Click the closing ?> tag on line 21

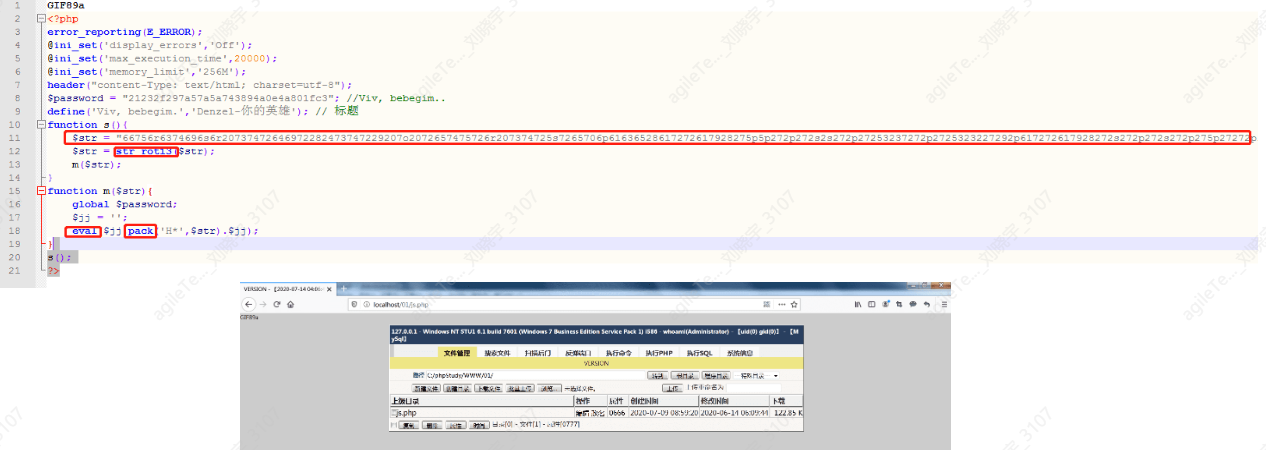pyautogui.click(x=53, y=269)
